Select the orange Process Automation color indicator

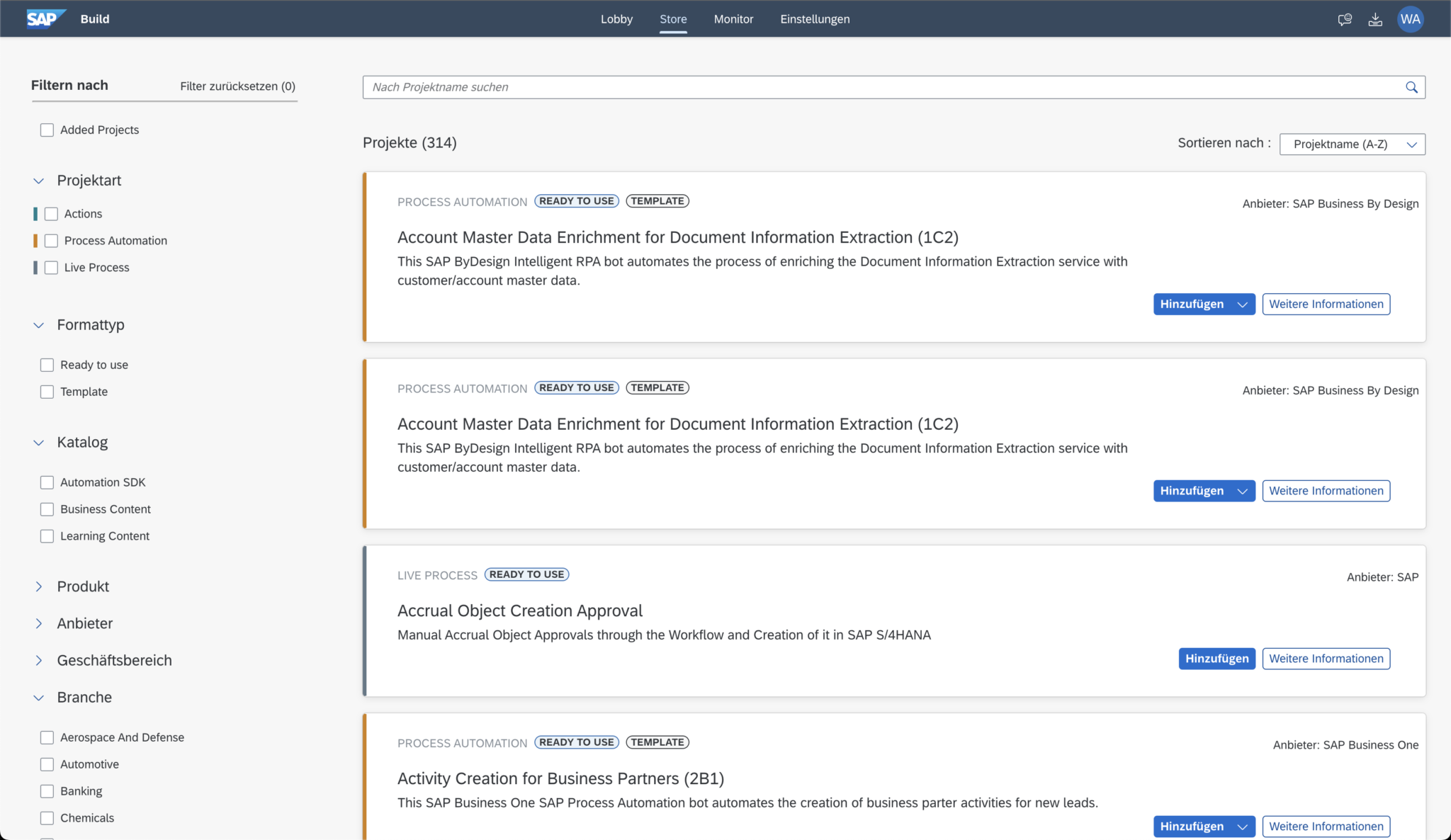[35, 240]
